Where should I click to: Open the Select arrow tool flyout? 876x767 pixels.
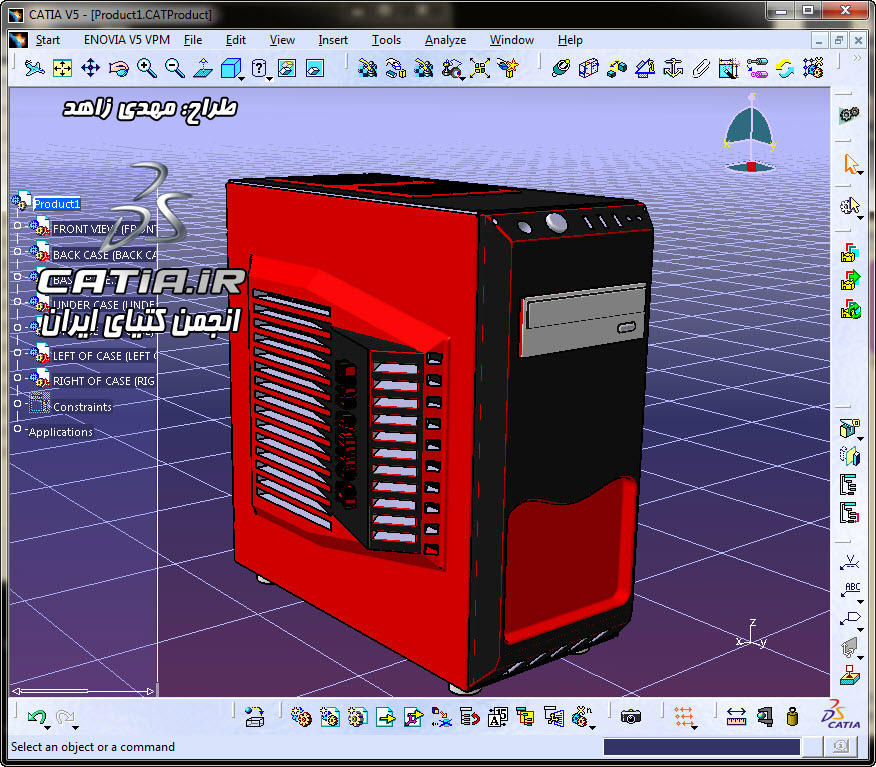pyautogui.click(x=861, y=173)
